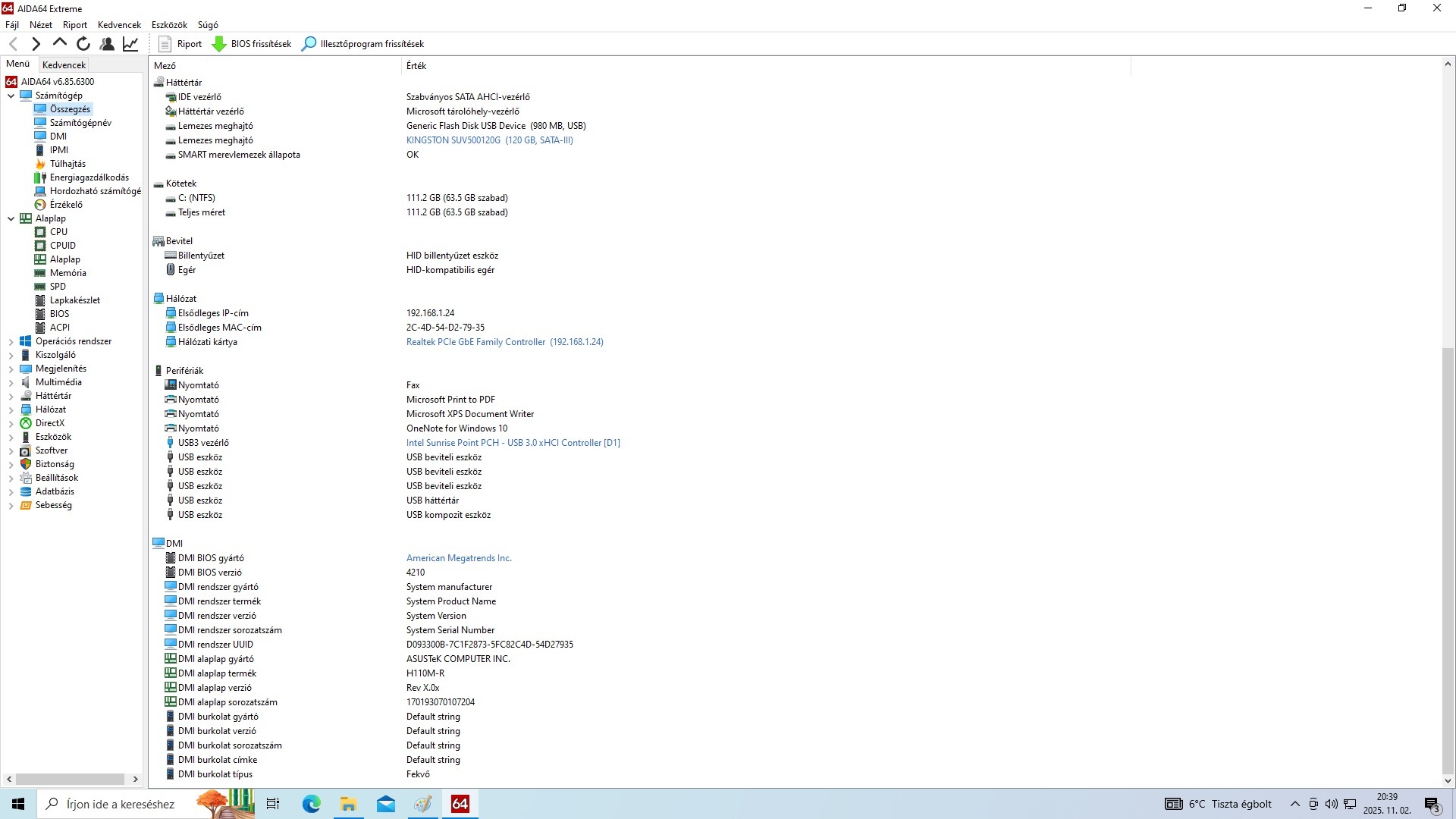1456x819 pixels.
Task: Click the Up level arrow icon
Action: [60, 43]
